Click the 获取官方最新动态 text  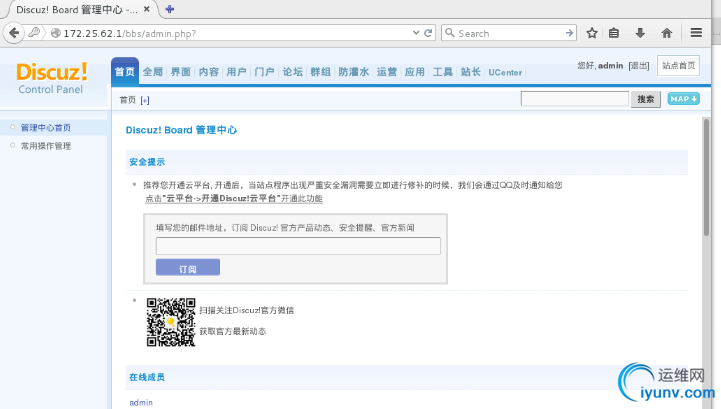[x=233, y=331]
